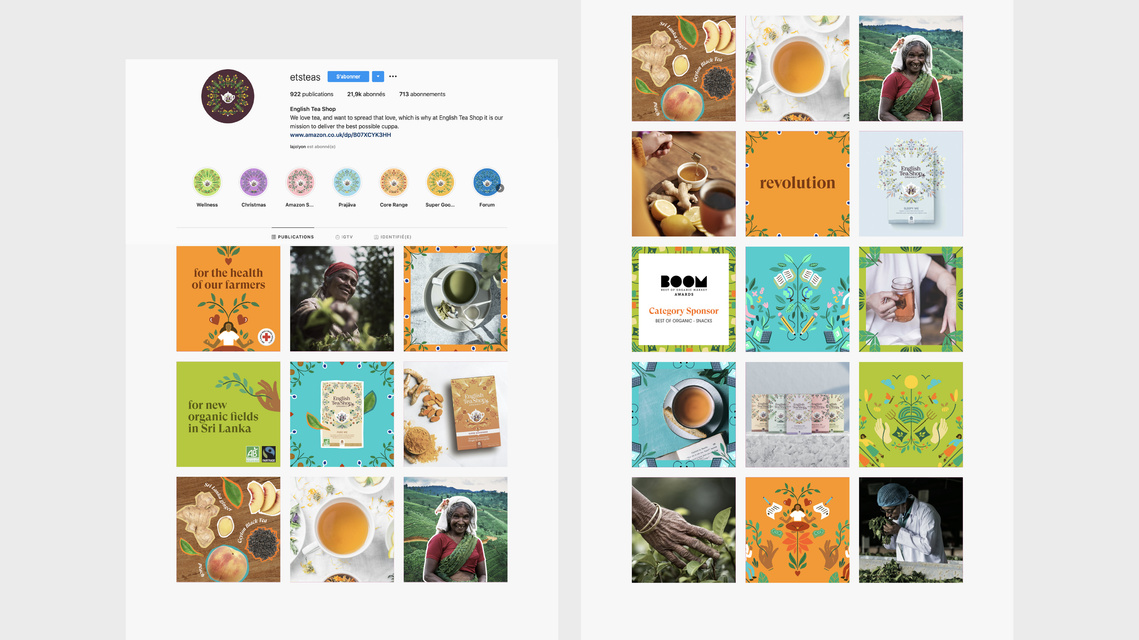View the 21,9k abonnés followers list
Image resolution: width=1139 pixels, height=640 pixels.
coord(366,94)
